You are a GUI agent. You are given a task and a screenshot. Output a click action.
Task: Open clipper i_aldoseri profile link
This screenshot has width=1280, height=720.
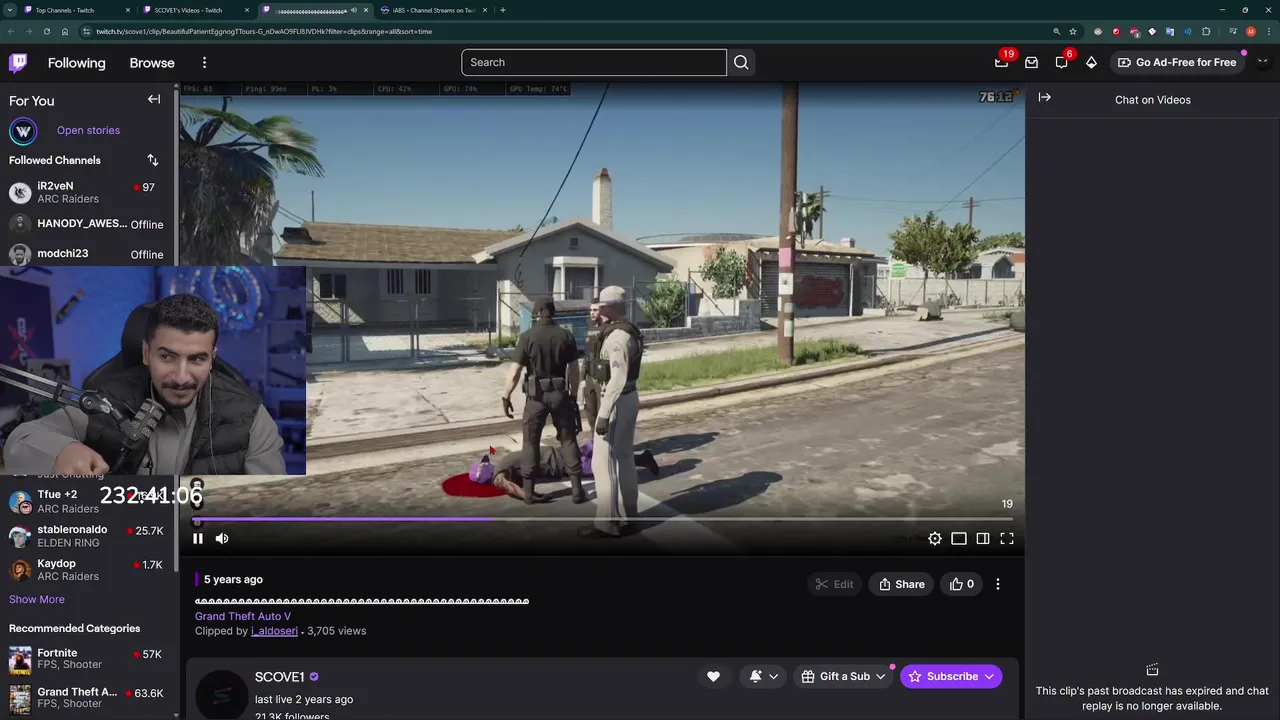274,631
